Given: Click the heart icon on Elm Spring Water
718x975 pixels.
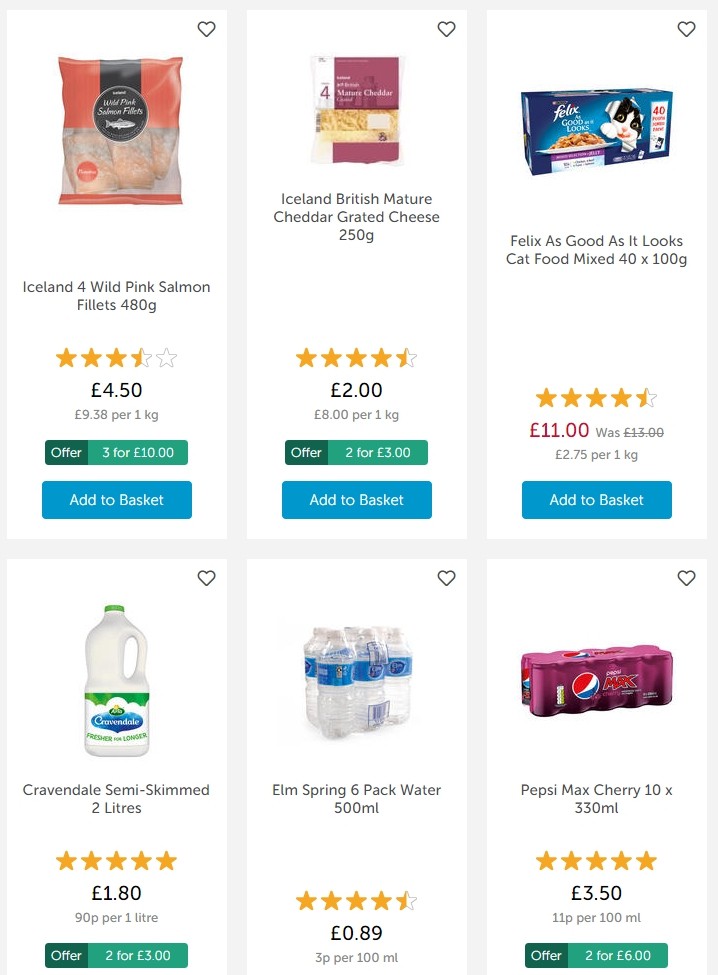Looking at the screenshot, I should pos(446,578).
